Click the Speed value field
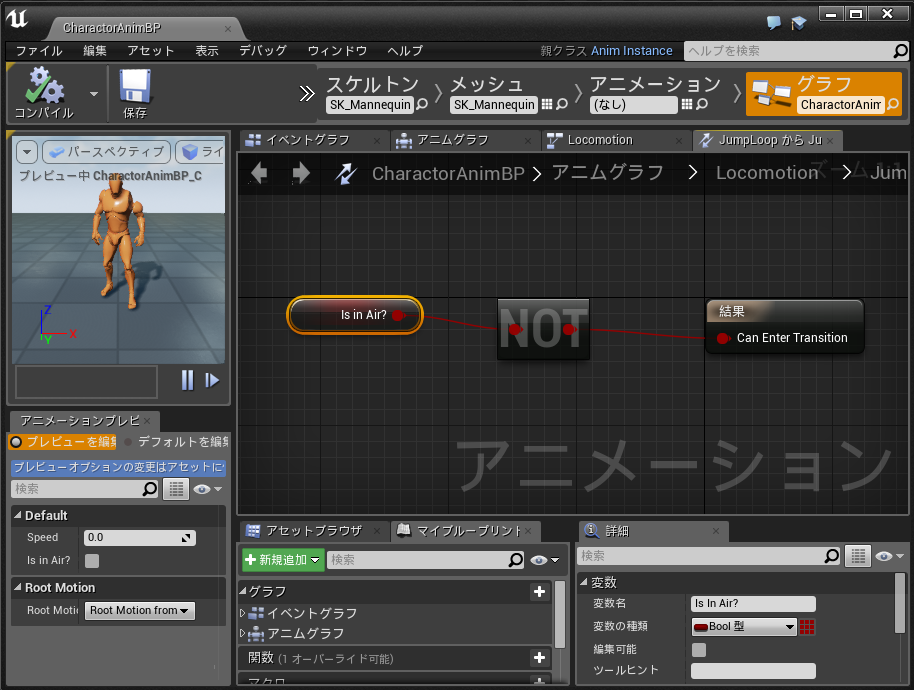Screen dimensions: 914x690 pos(139,537)
